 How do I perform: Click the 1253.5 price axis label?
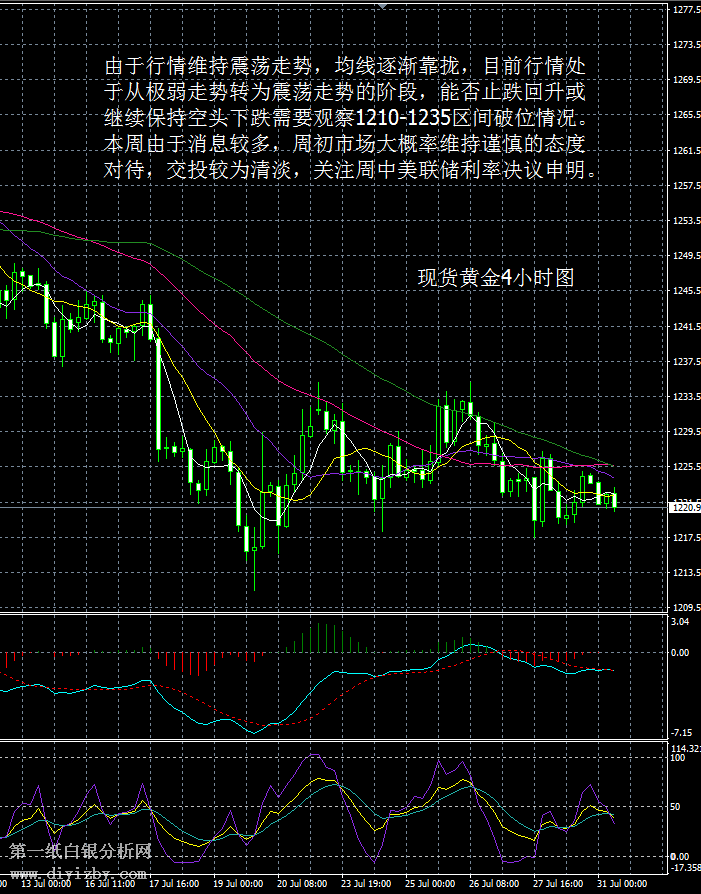pyautogui.click(x=687, y=221)
